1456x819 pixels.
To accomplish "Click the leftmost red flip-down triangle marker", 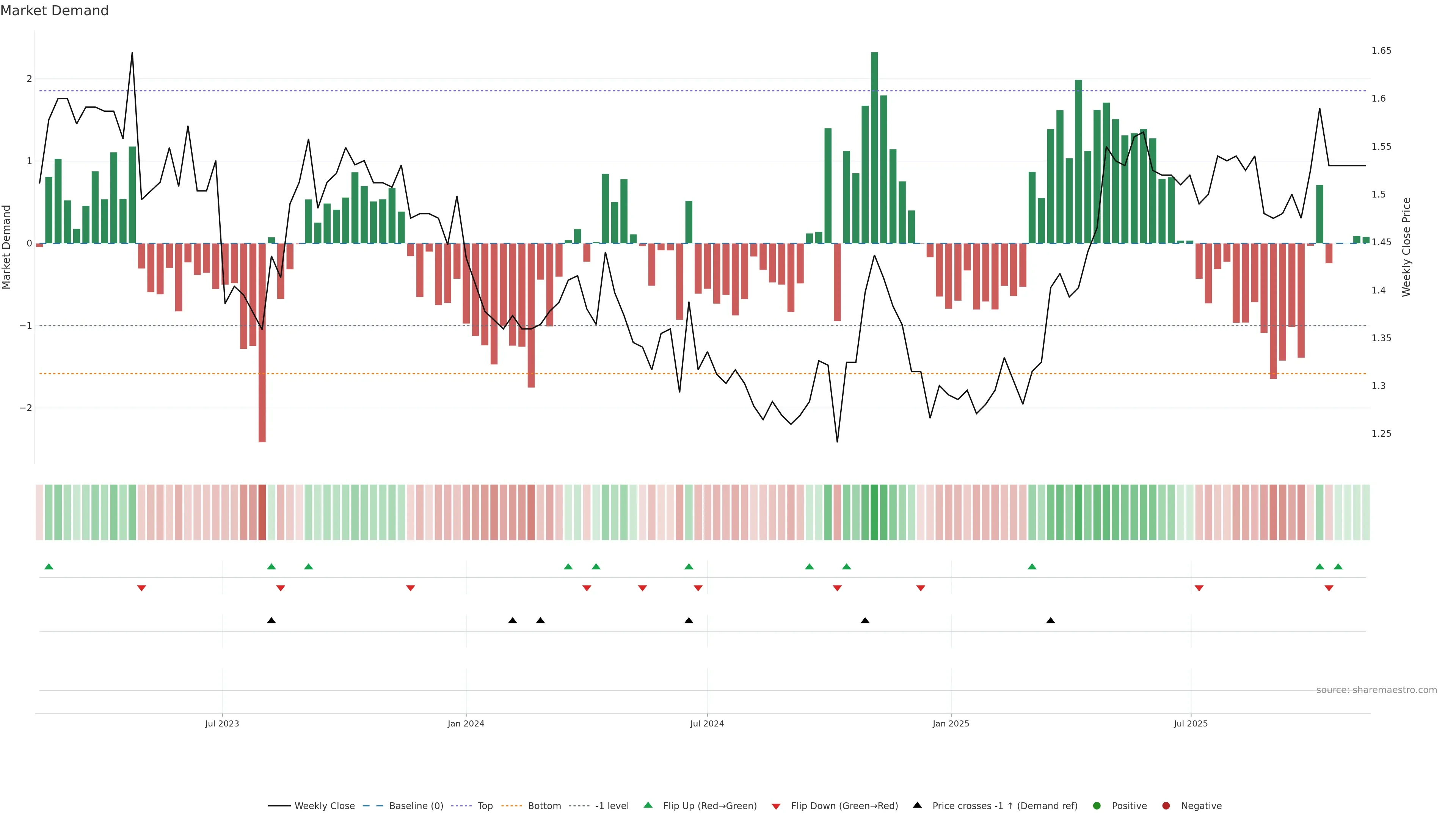I will [141, 588].
